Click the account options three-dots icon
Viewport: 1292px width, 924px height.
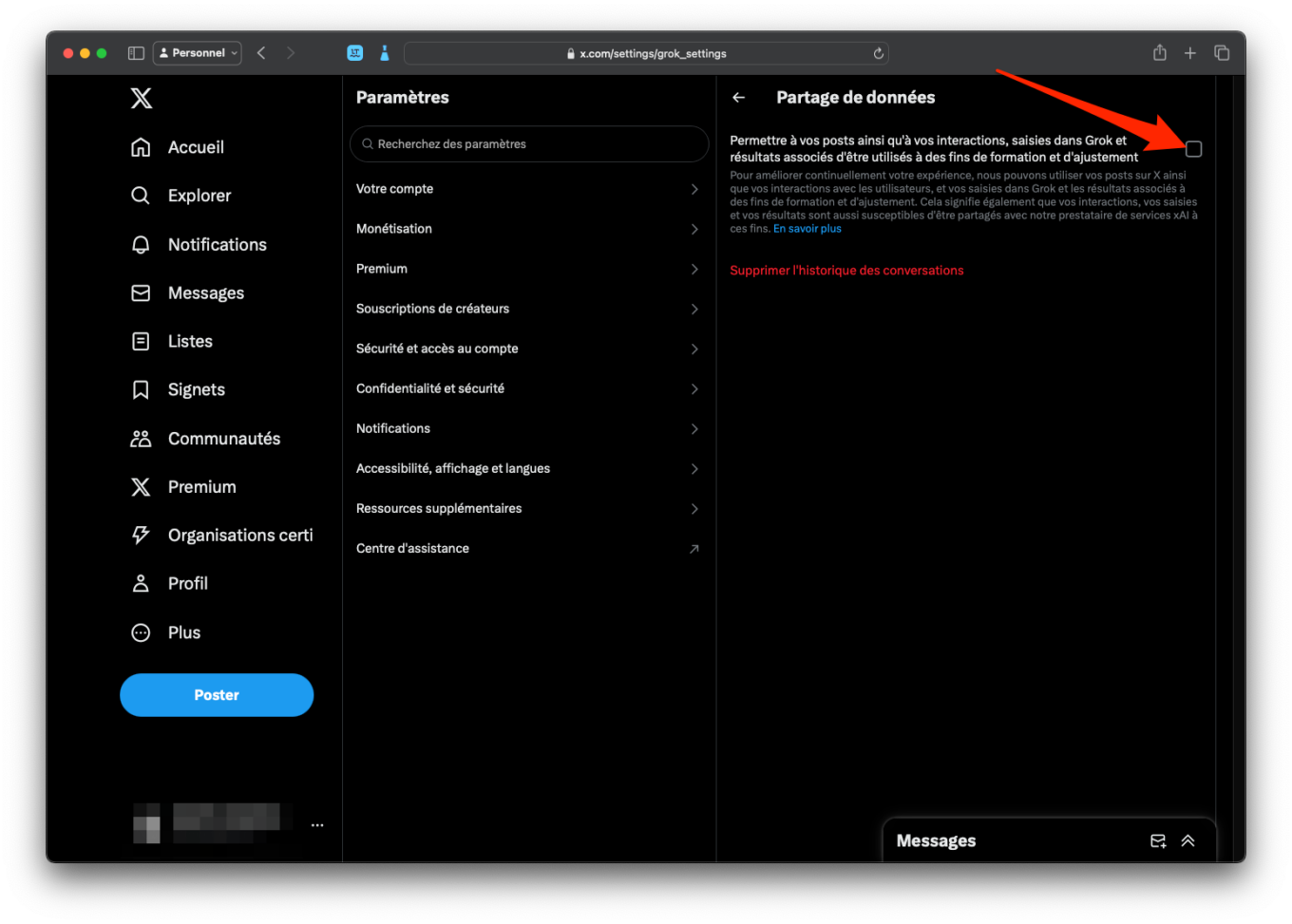click(x=317, y=825)
